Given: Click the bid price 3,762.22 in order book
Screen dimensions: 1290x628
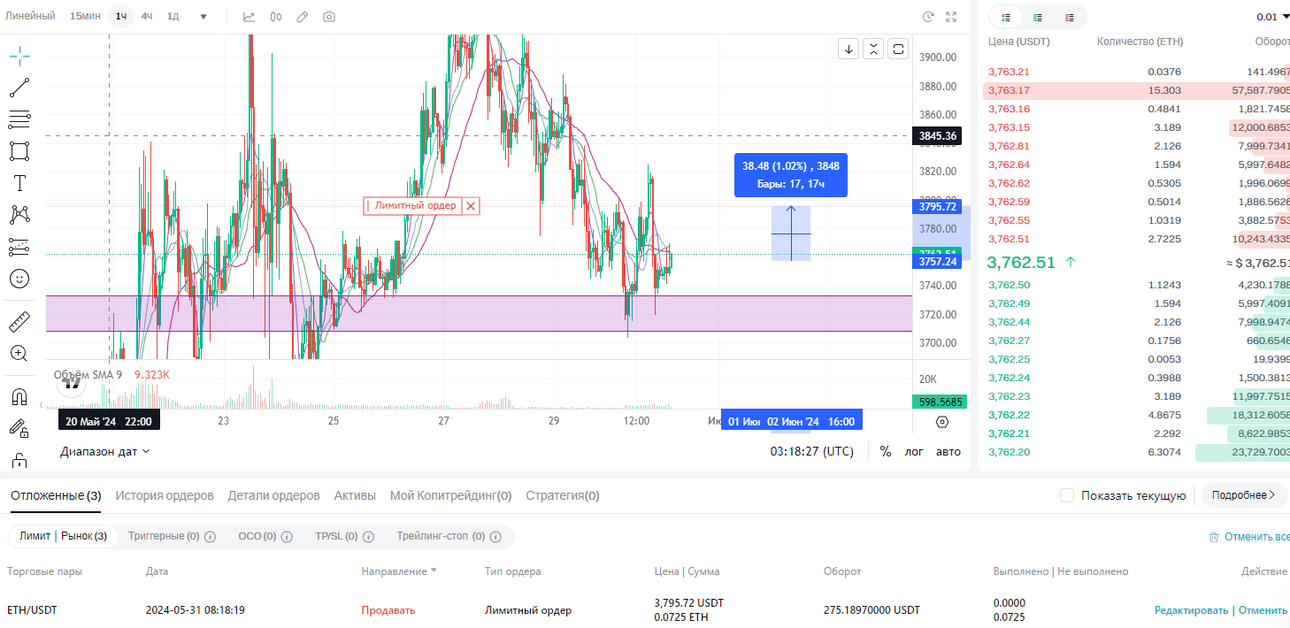Looking at the screenshot, I should pyautogui.click(x=1008, y=415).
